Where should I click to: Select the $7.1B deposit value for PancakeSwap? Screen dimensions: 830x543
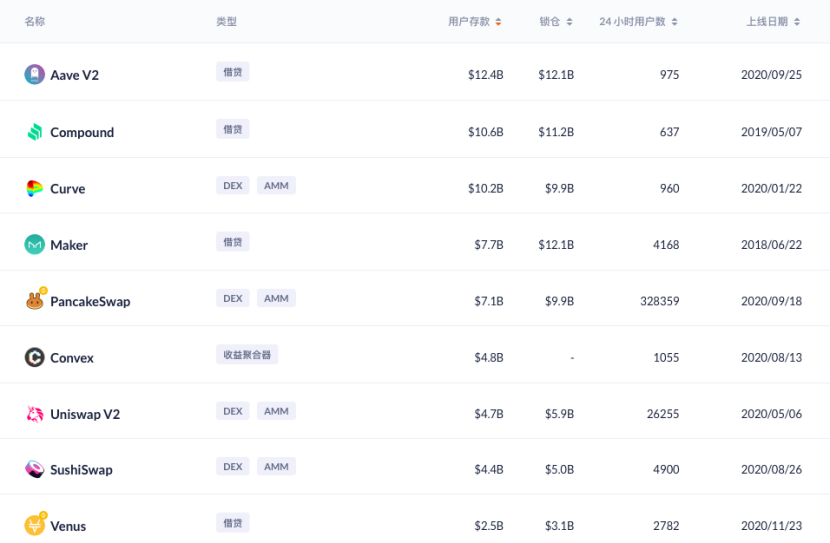(x=489, y=301)
